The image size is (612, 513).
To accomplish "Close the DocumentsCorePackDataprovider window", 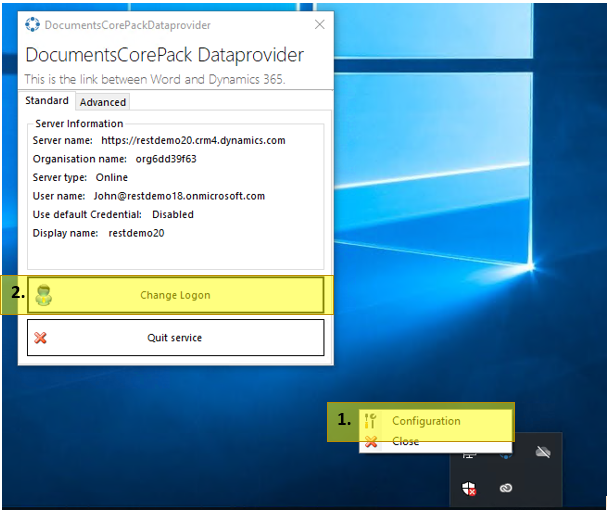I will click(320, 25).
